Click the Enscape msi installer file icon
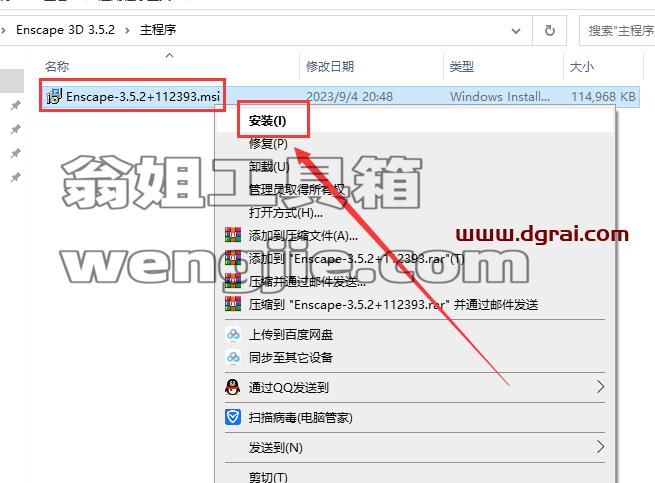The image size is (655, 483). coord(54,96)
